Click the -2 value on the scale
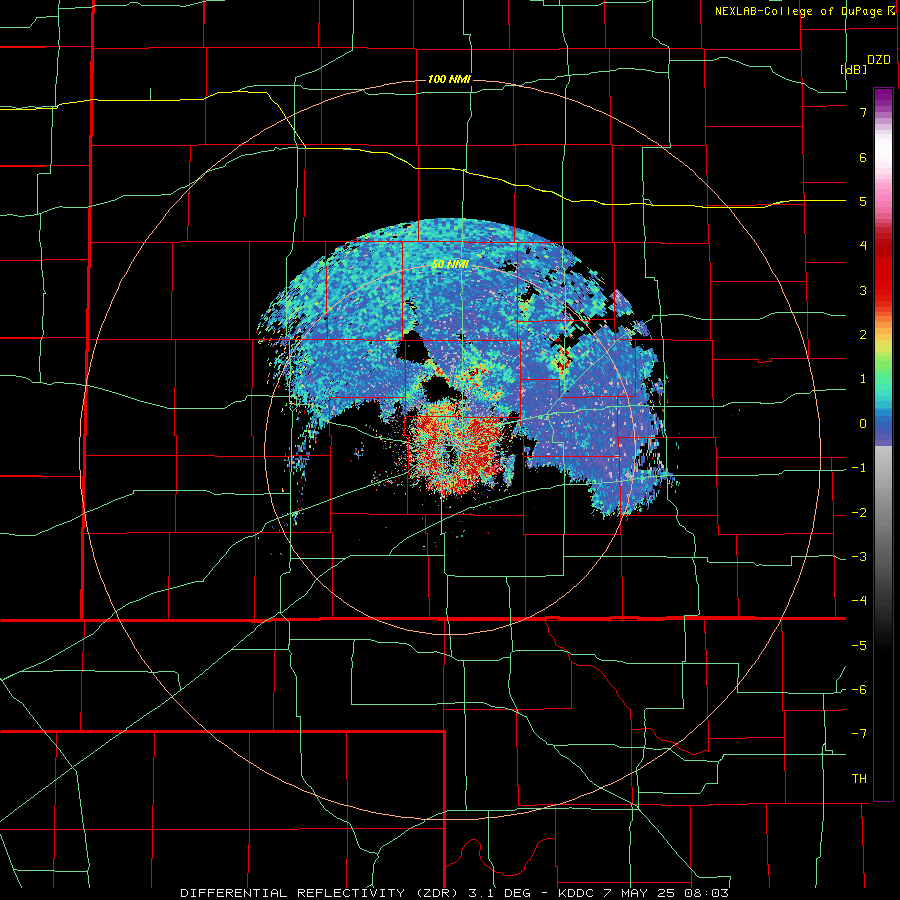Viewport: 900px width, 900px height. tap(859, 513)
